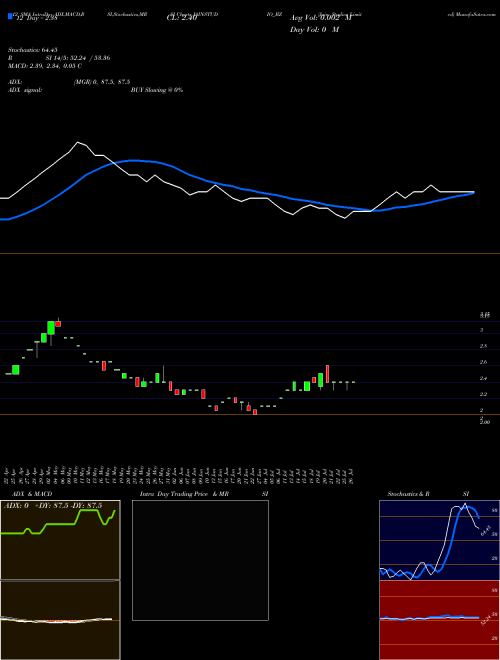This screenshot has height=660, width=500.
Task: Click the red RSI sub-panel
Action: coord(439,620)
